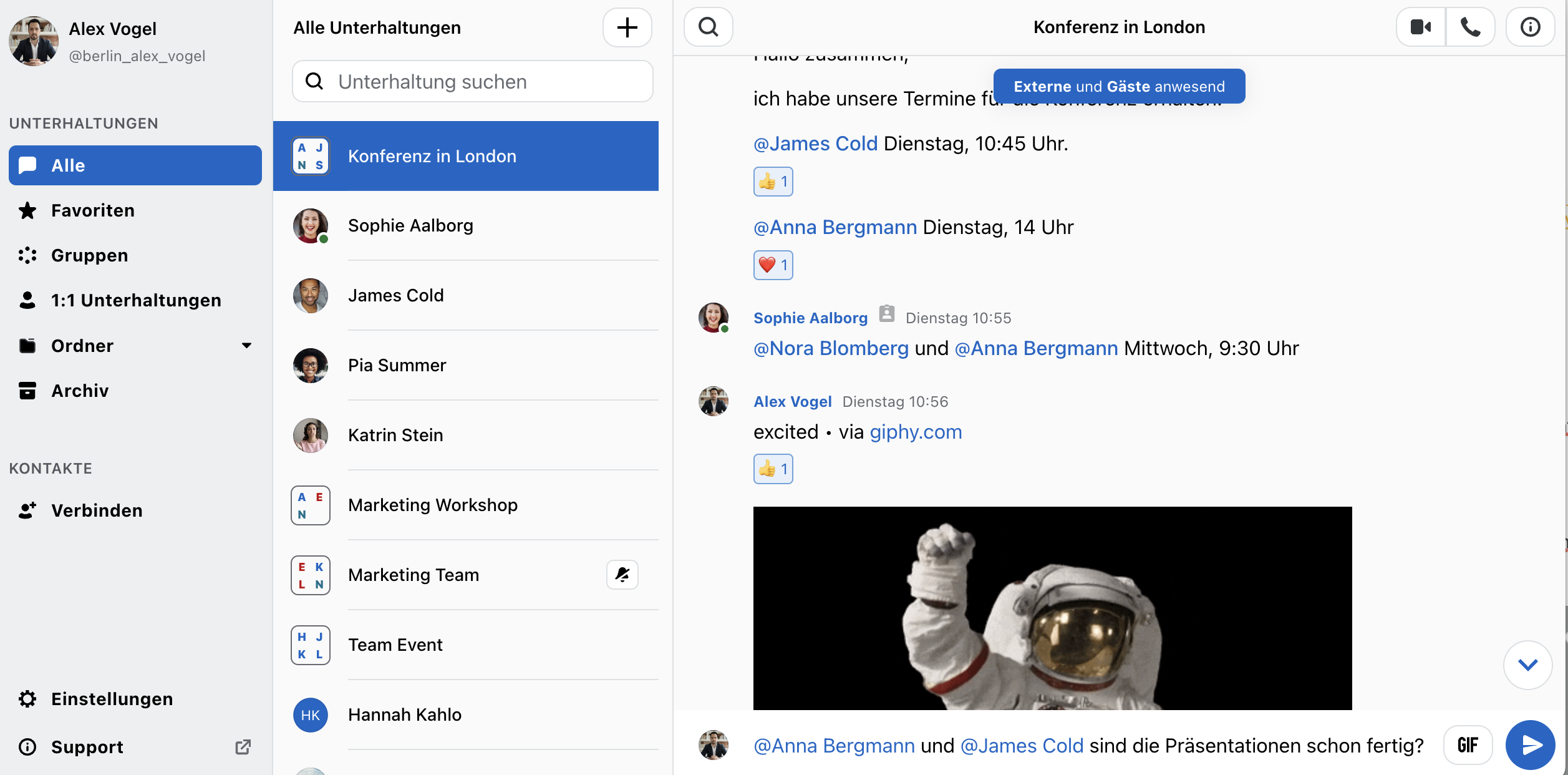
Task: Open Support by its sidebar label
Action: point(87,747)
